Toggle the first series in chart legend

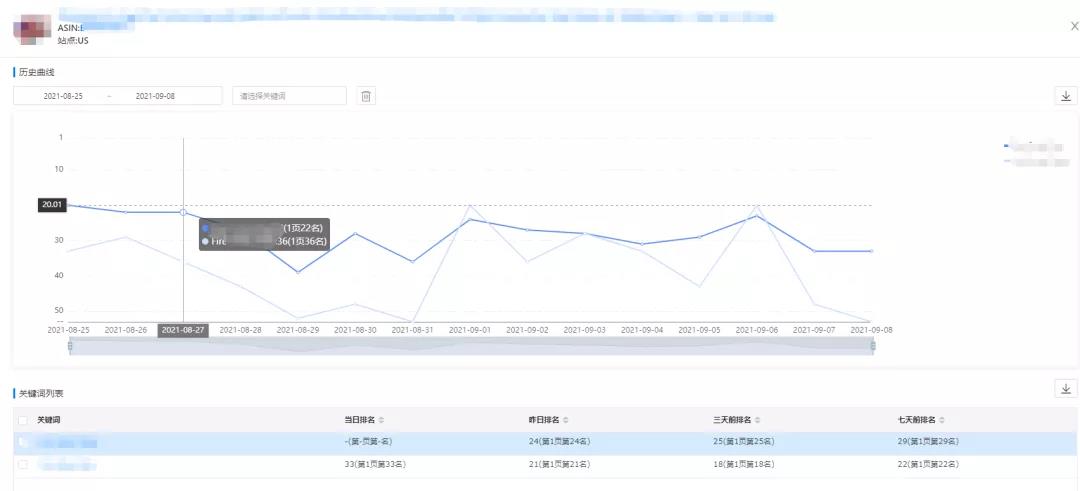tap(1034, 147)
